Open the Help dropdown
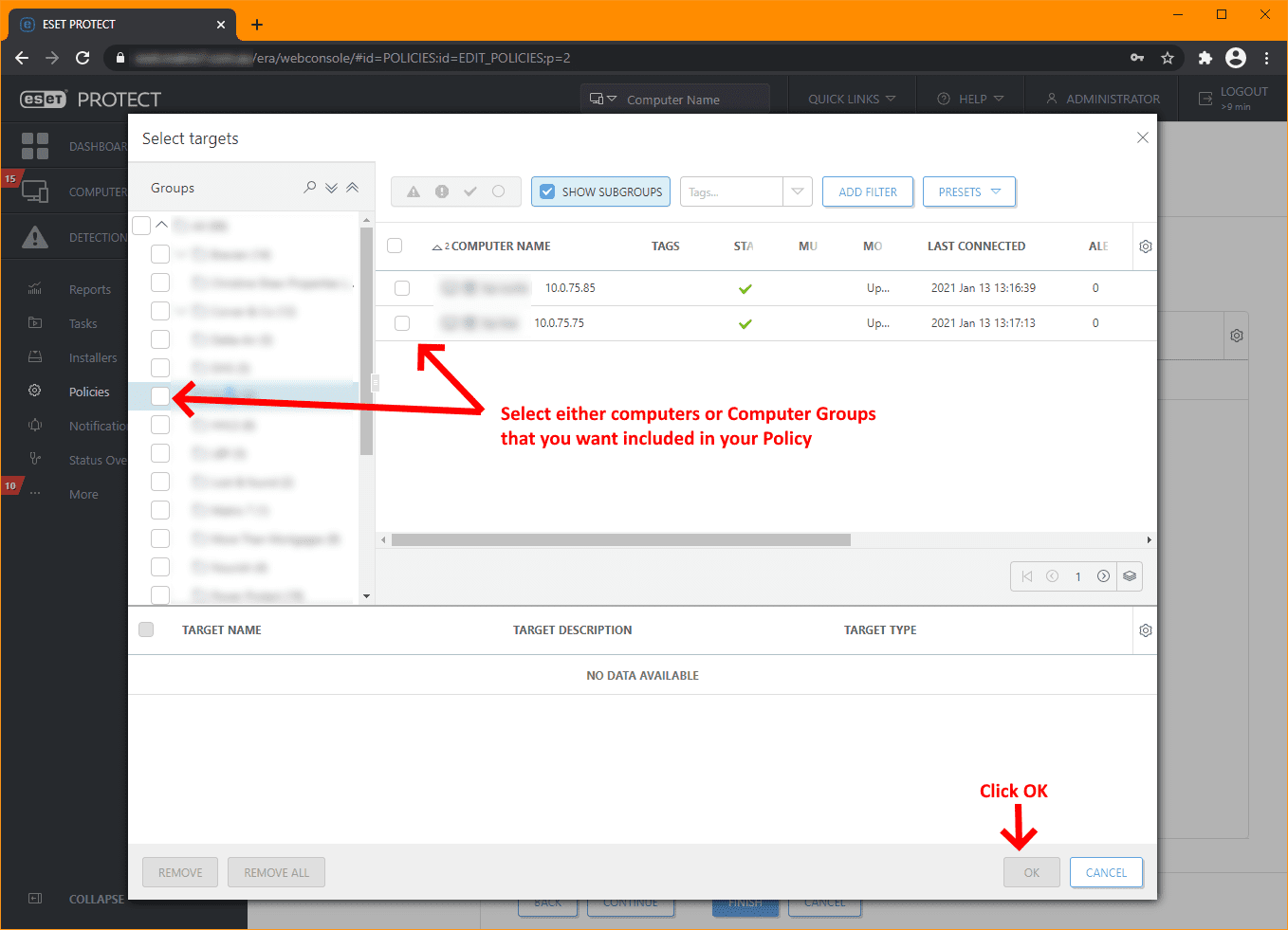 click(x=970, y=99)
